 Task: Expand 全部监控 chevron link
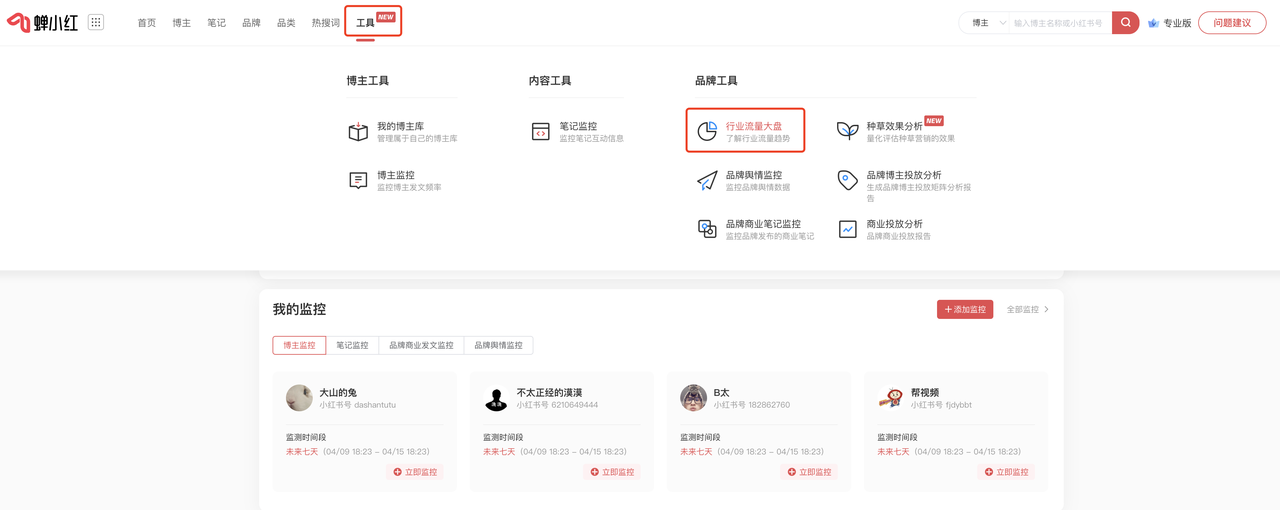click(x=1028, y=310)
